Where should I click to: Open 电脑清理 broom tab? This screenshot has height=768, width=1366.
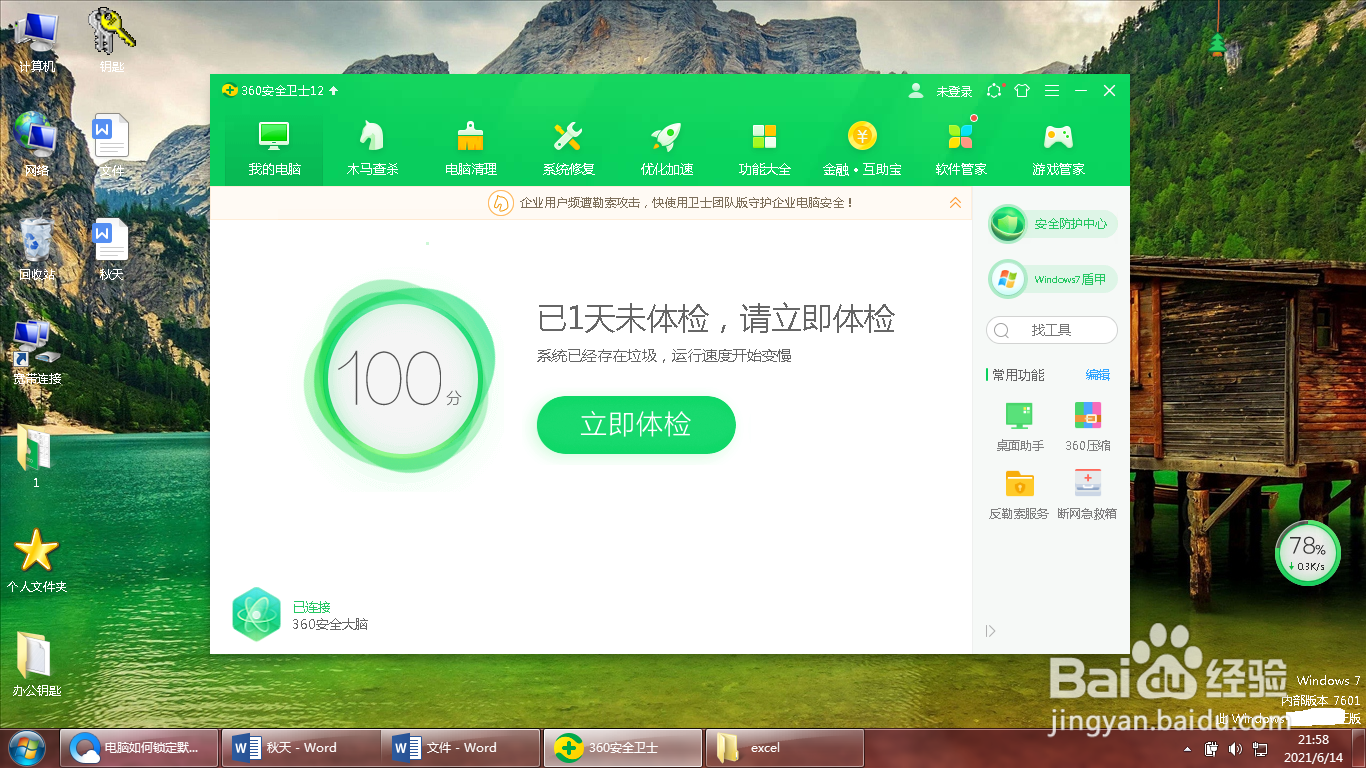pos(470,147)
